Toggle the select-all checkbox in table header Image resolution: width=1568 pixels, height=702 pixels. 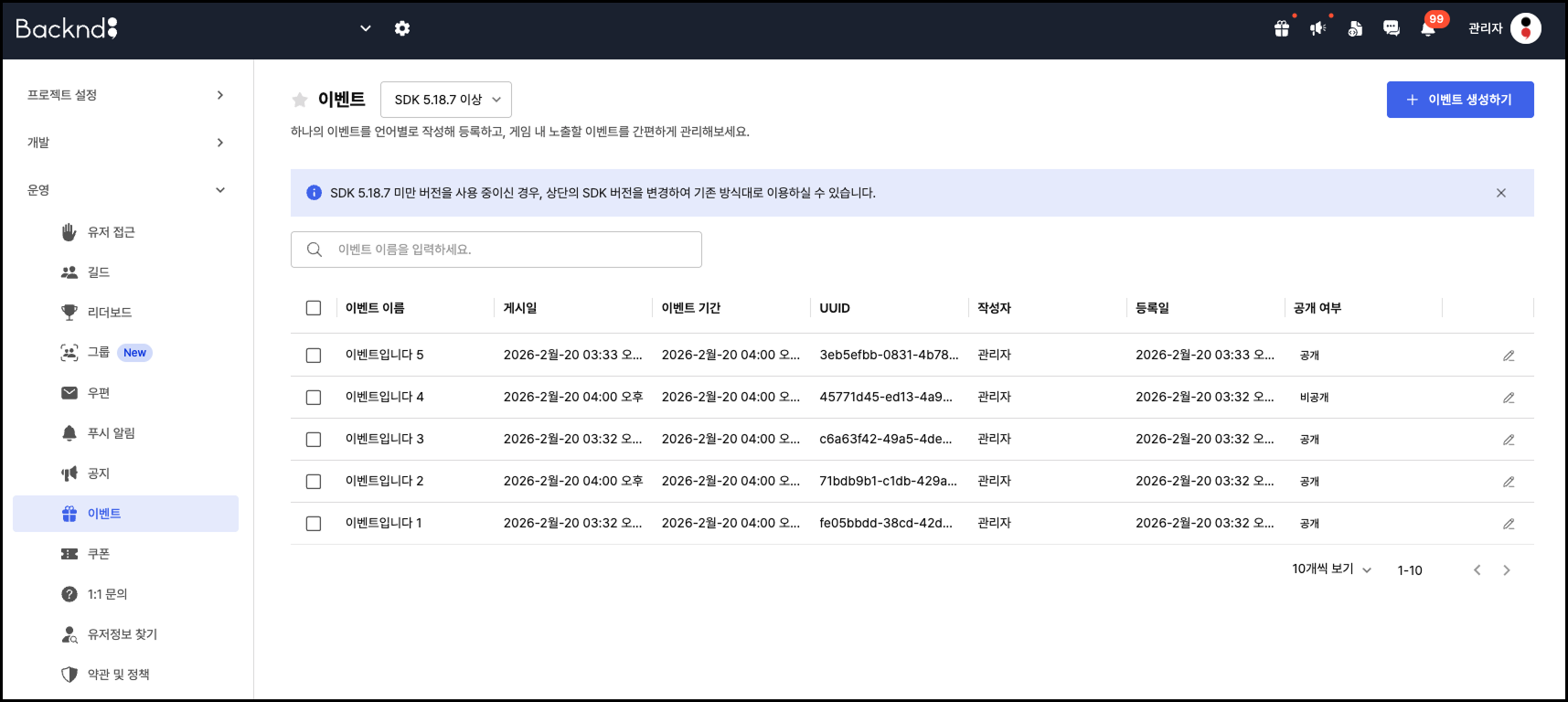(x=314, y=308)
